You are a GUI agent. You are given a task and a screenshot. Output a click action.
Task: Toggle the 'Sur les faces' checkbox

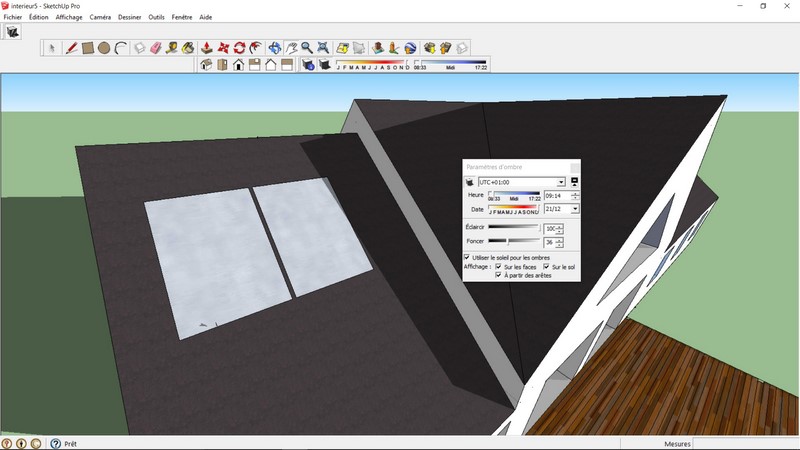pos(498,266)
